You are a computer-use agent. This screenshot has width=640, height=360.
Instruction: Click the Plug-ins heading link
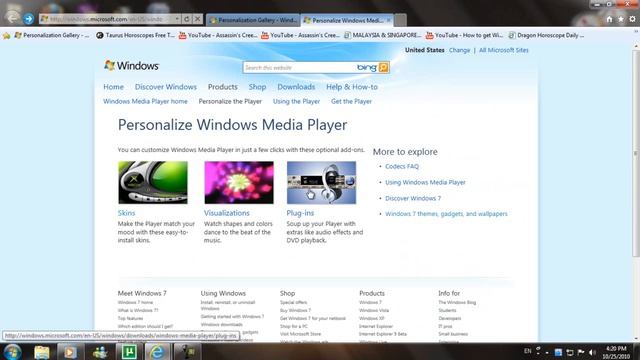coord(300,213)
